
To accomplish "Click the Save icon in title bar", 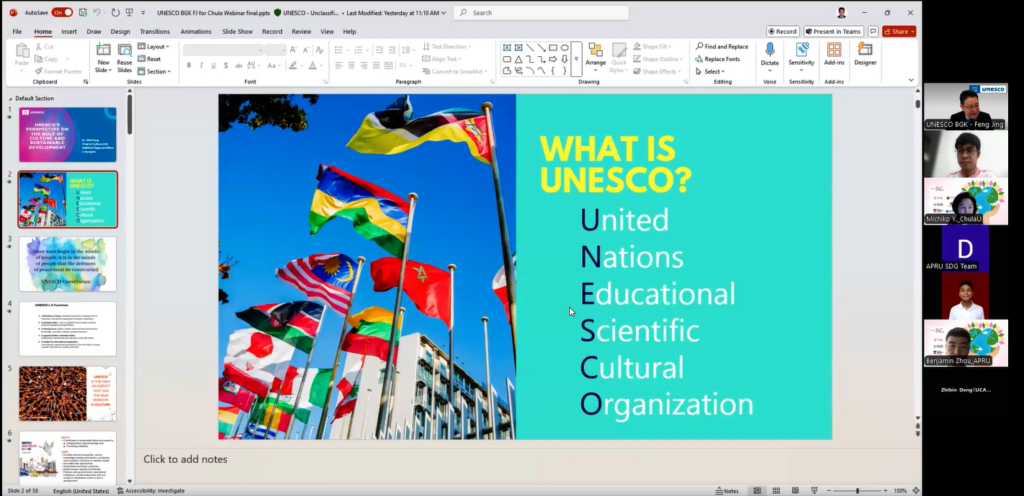I will [x=83, y=12].
